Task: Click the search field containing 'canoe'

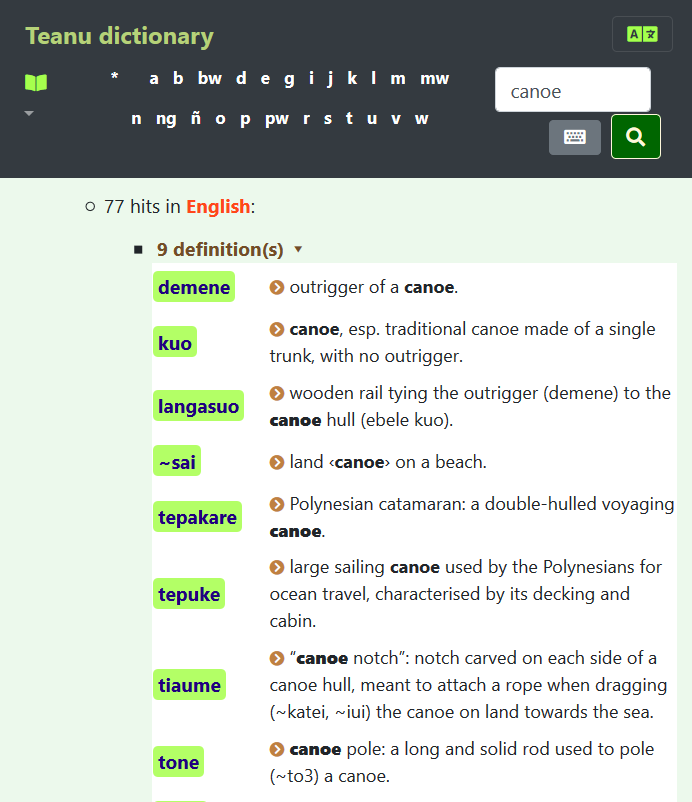Action: click(x=572, y=91)
